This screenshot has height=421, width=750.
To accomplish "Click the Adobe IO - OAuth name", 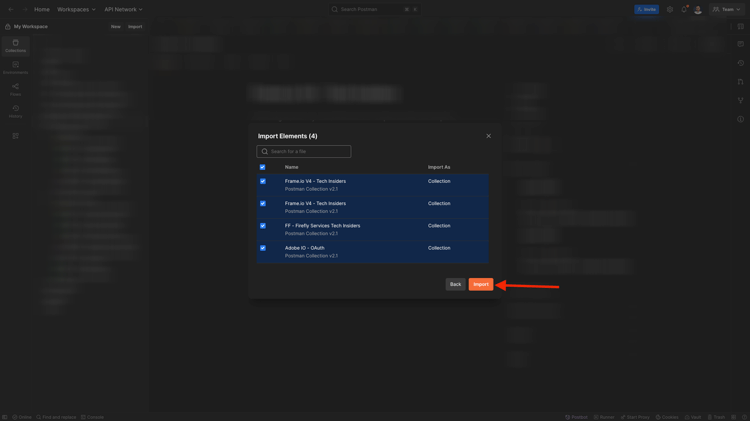I will tap(305, 248).
